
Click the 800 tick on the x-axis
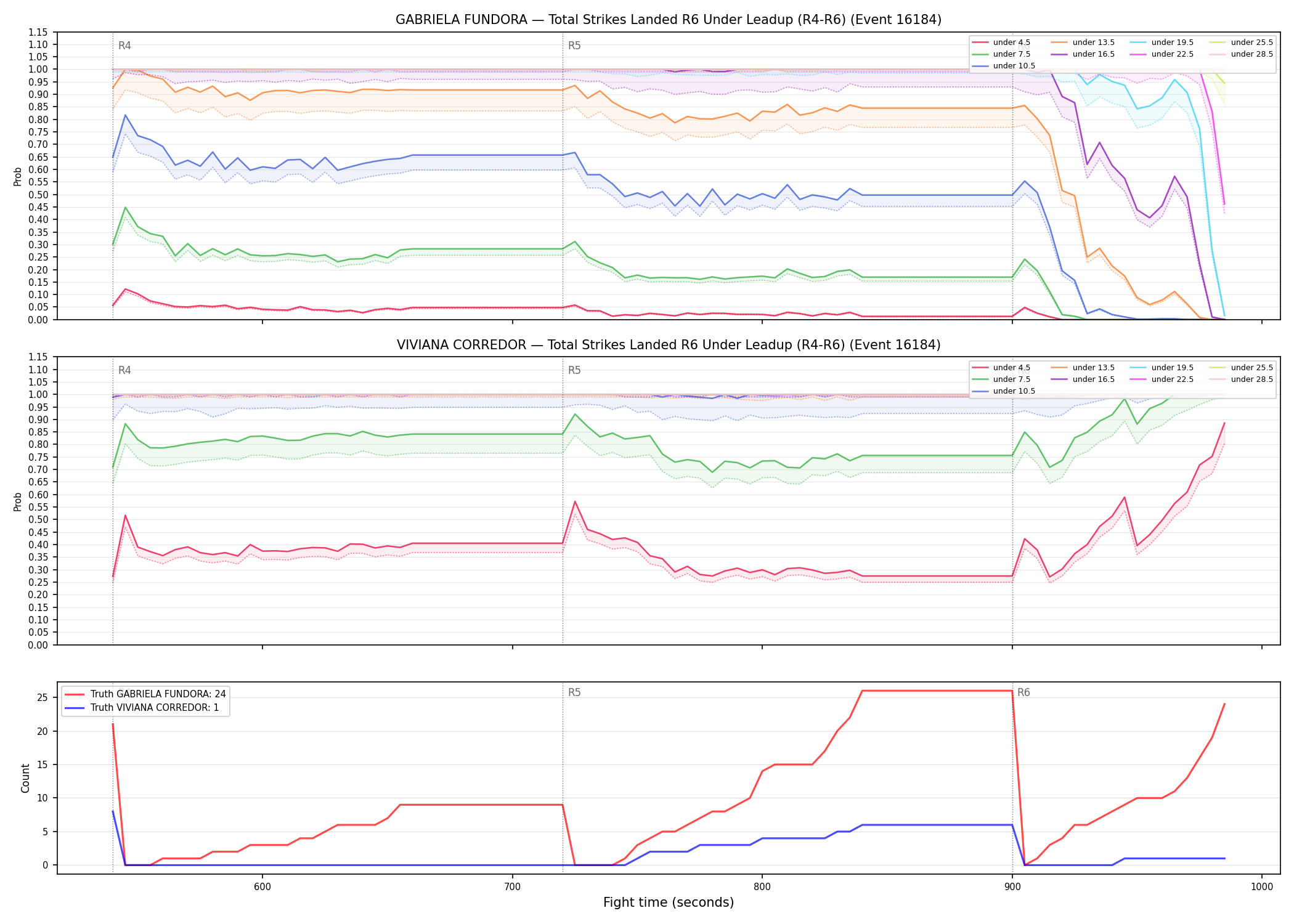point(762,887)
